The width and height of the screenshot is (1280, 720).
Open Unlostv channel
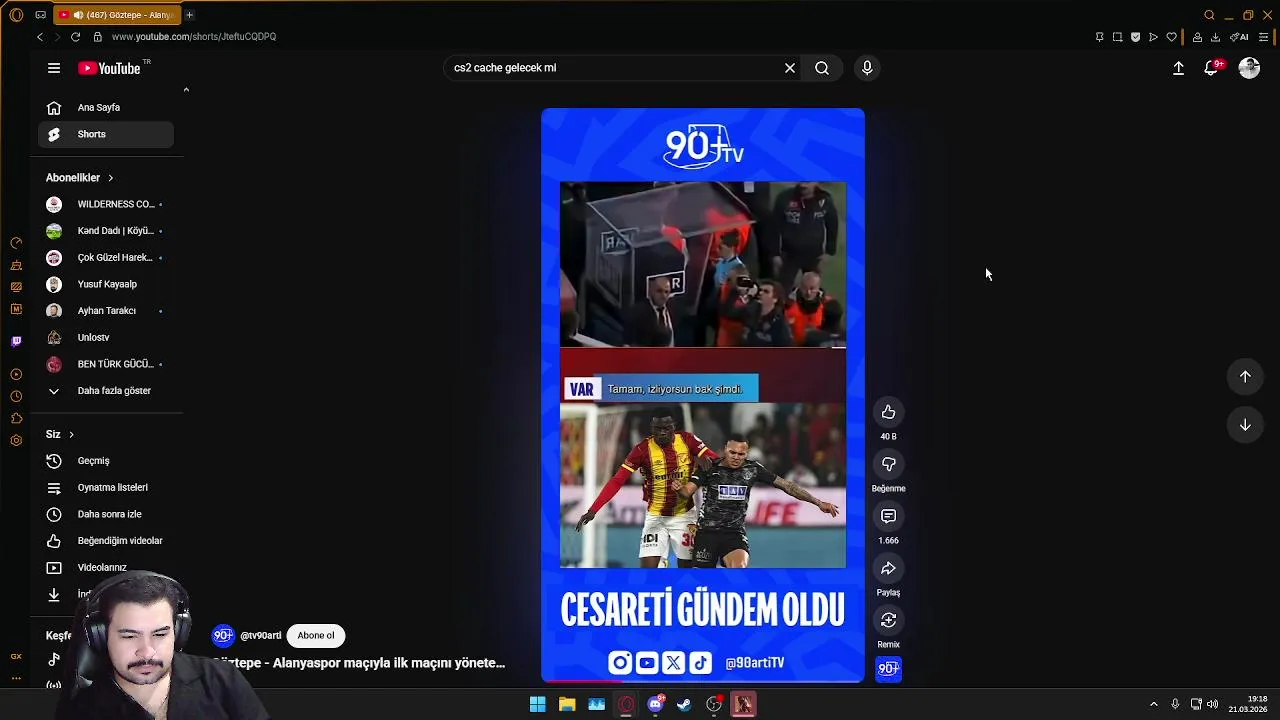click(x=106, y=337)
